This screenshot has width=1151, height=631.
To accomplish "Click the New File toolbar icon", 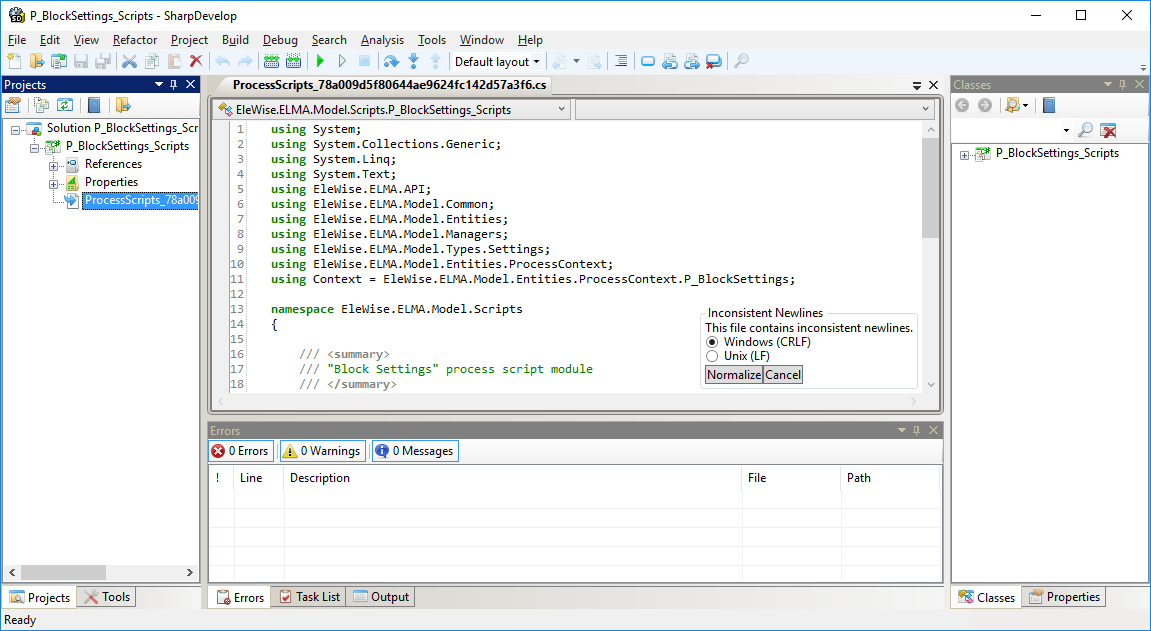I will [14, 62].
